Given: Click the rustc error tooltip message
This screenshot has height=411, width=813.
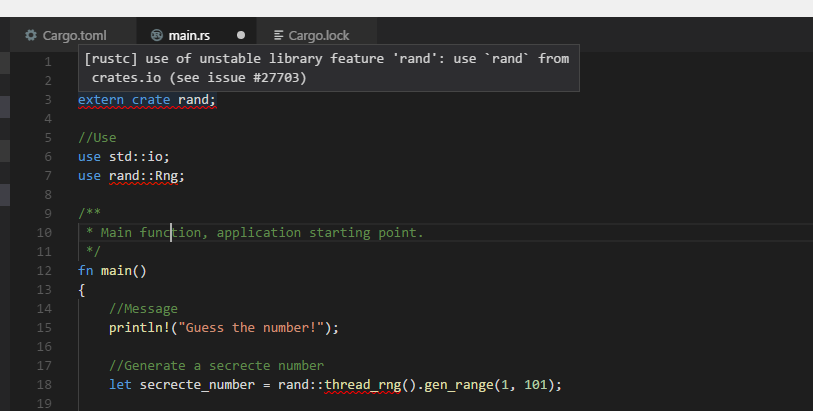Looking at the screenshot, I should 328,68.
